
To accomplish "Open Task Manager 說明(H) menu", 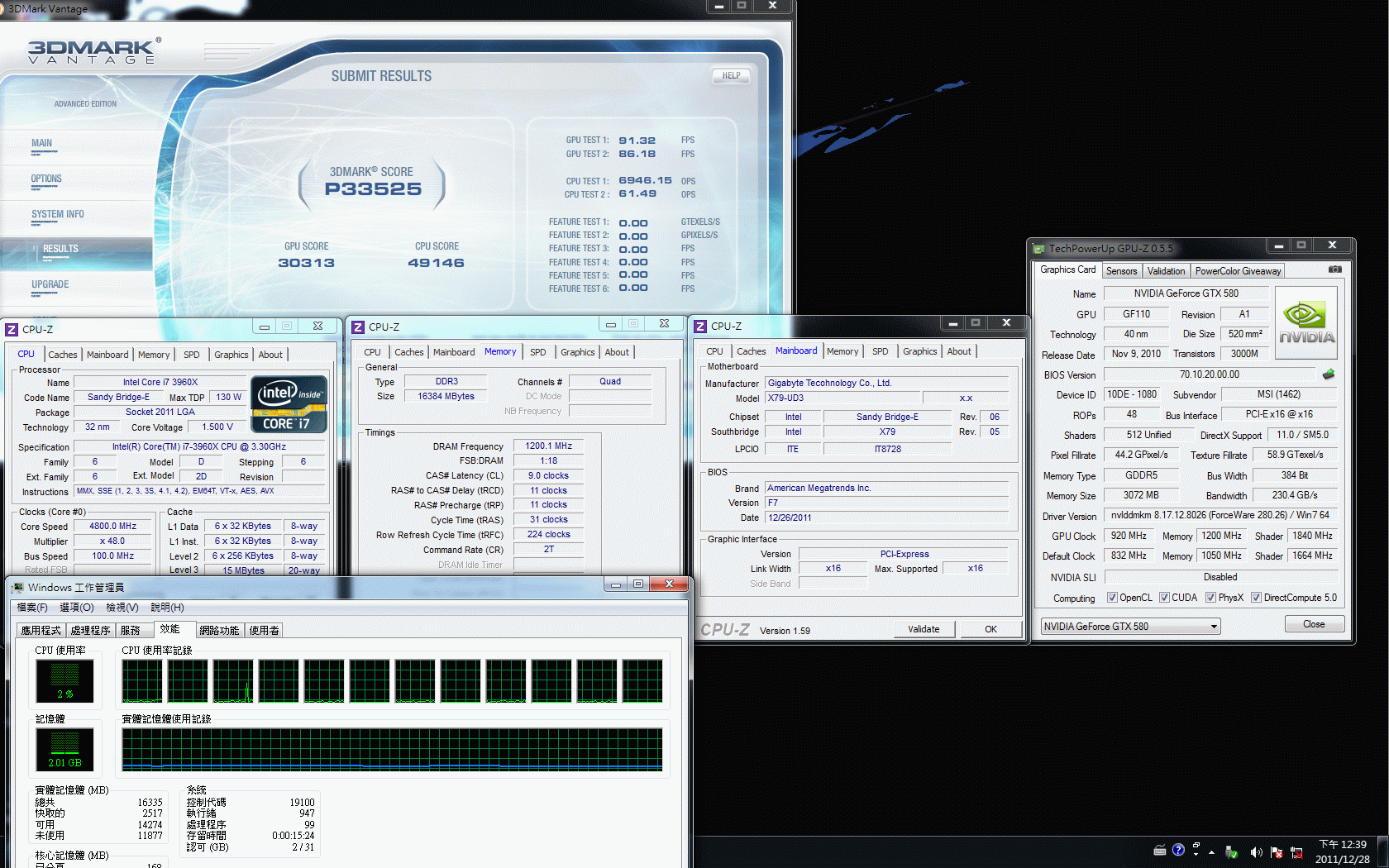I will click(x=167, y=608).
